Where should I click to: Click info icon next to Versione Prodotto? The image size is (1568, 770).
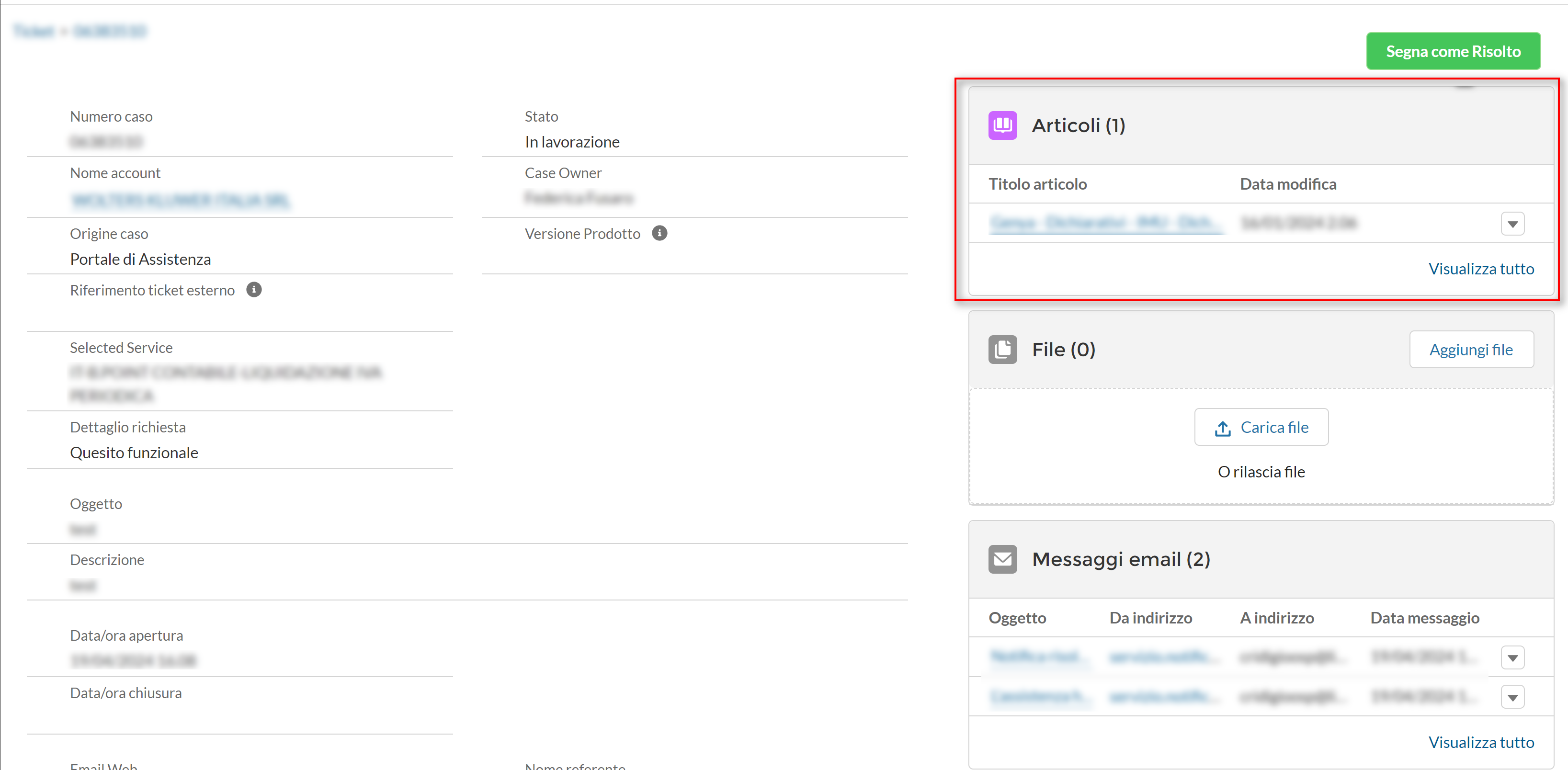pyautogui.click(x=659, y=233)
